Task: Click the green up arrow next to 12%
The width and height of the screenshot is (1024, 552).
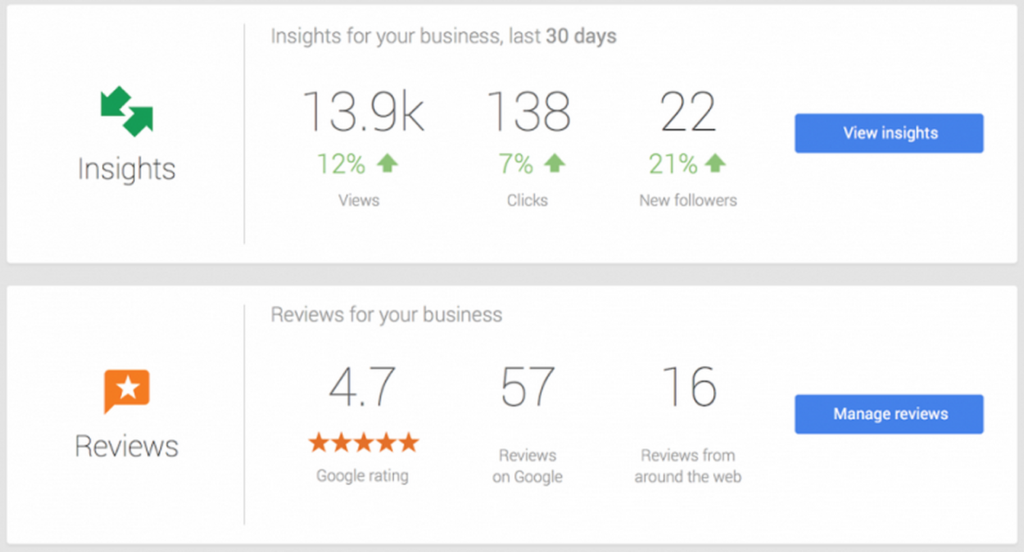Action: tap(387, 163)
